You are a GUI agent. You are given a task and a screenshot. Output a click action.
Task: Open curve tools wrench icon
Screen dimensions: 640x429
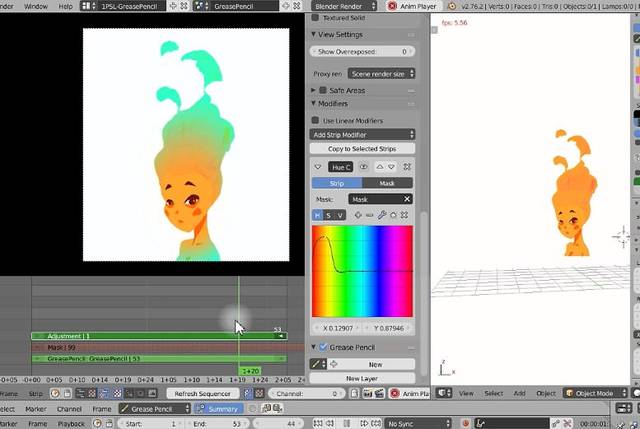click(x=382, y=215)
